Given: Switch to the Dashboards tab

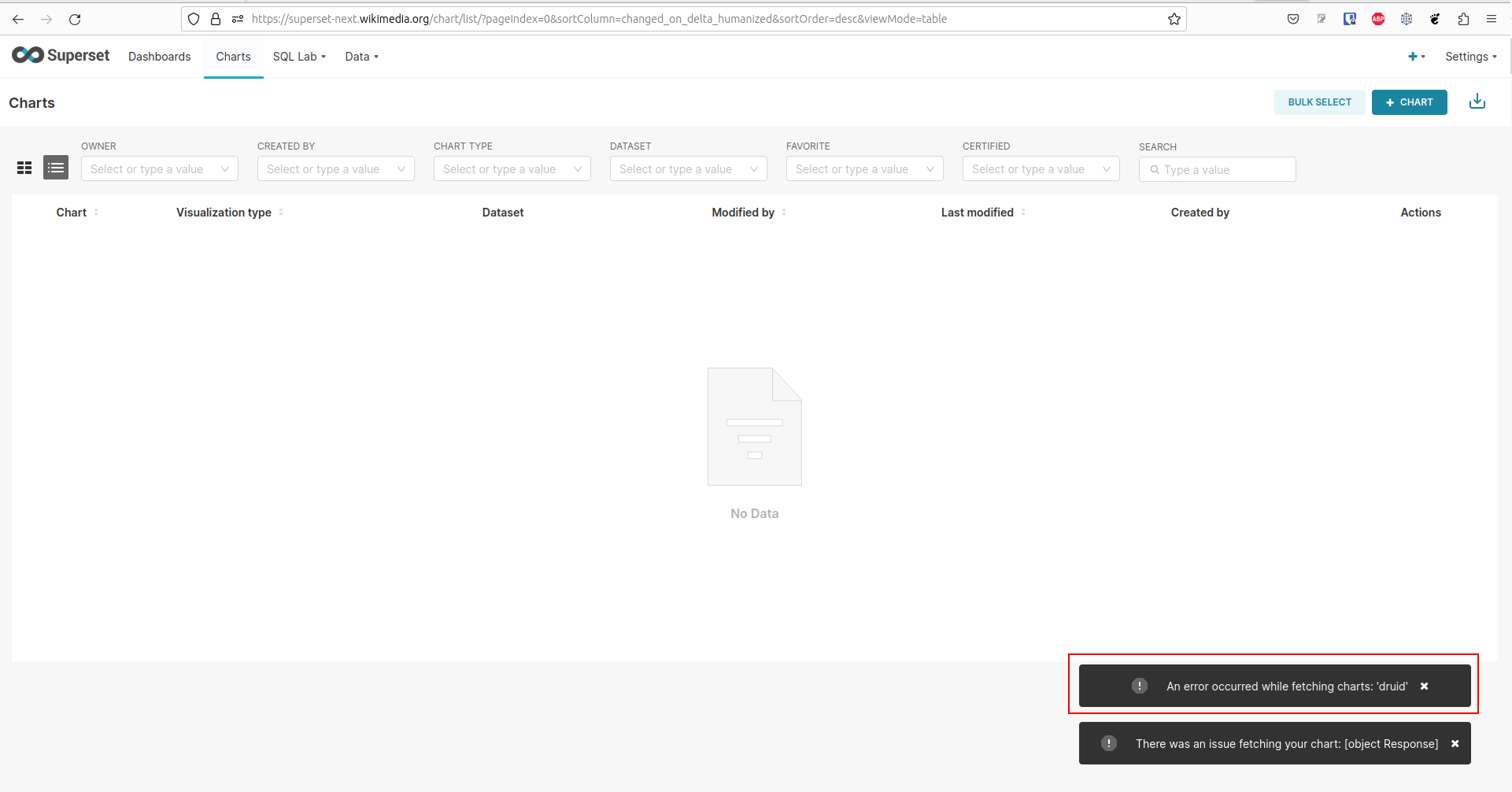Looking at the screenshot, I should click(159, 56).
